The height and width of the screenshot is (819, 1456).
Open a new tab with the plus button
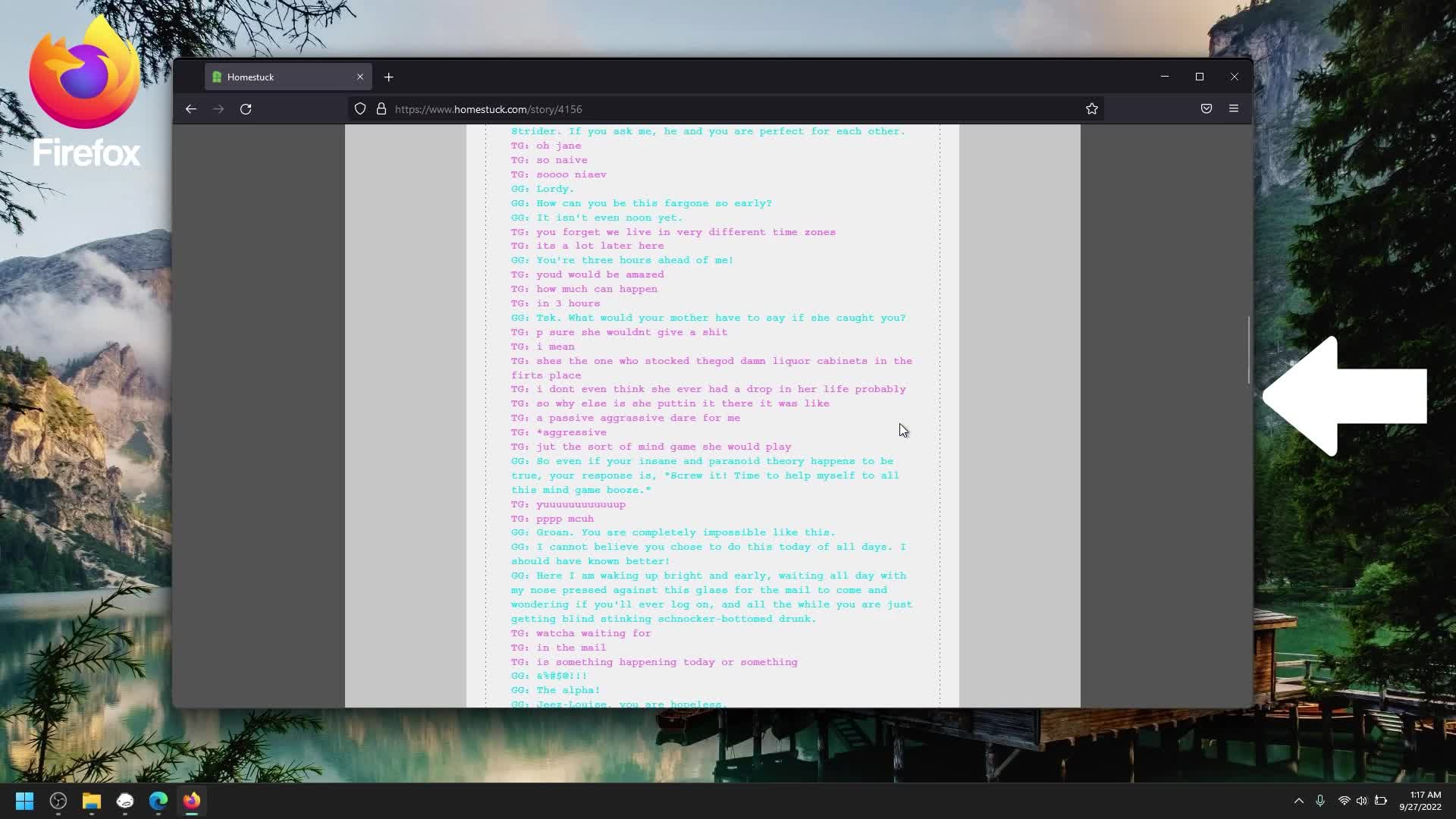pyautogui.click(x=389, y=77)
